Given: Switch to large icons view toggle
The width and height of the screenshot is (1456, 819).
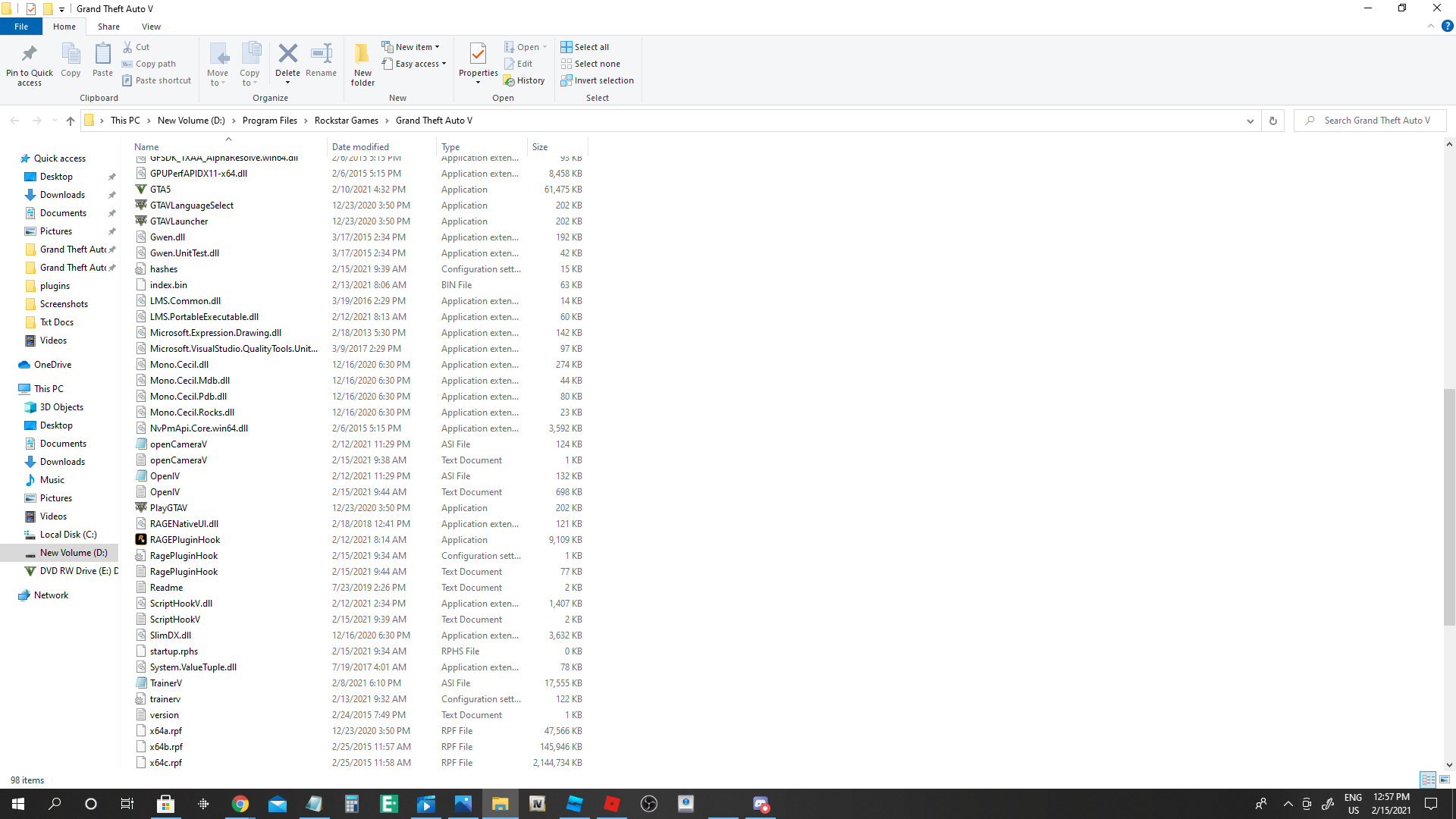Looking at the screenshot, I should [1445, 780].
